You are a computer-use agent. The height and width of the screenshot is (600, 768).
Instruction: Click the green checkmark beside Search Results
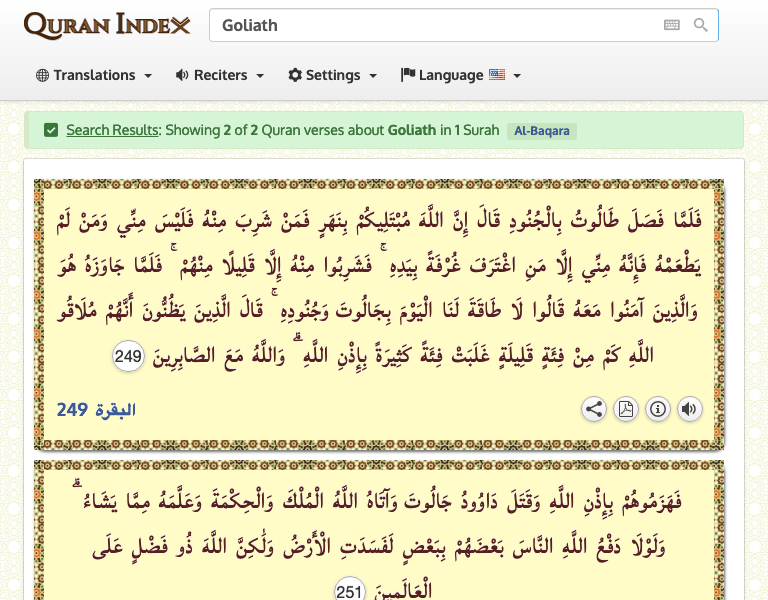point(51,130)
